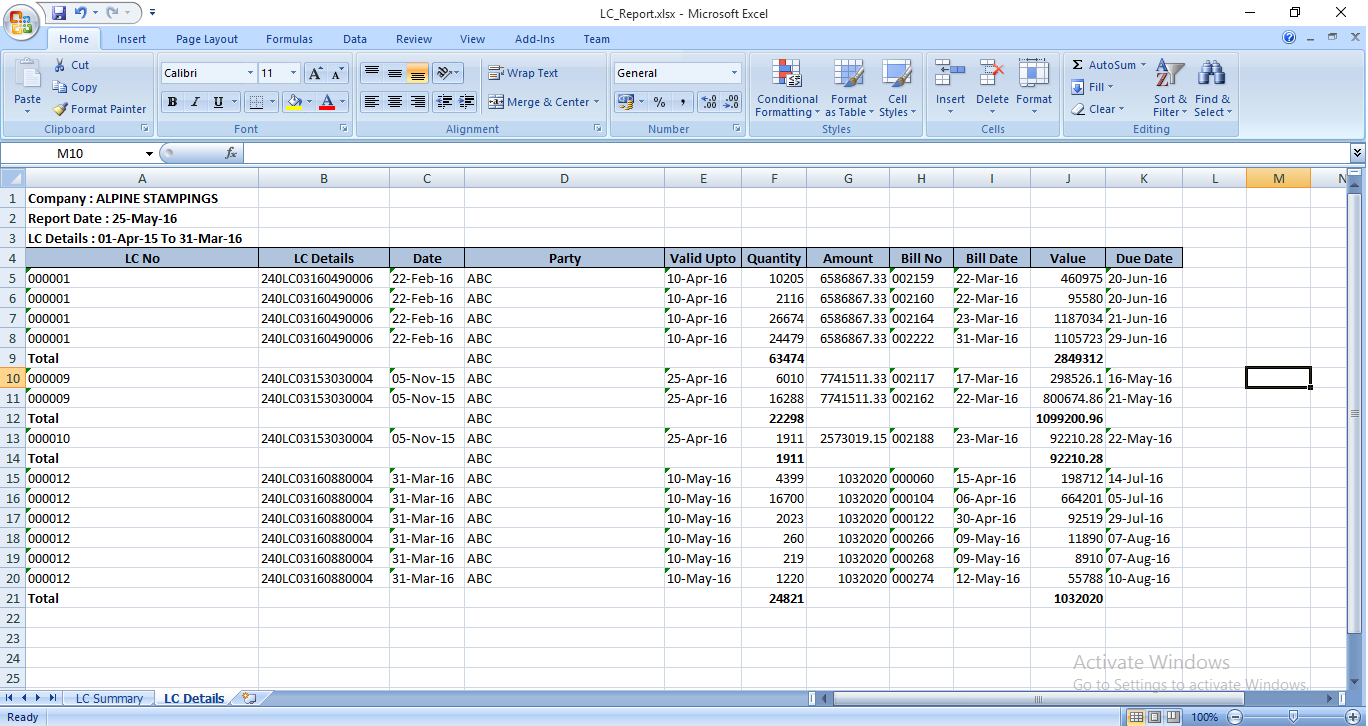Center text horizontally in cell

click(395, 102)
